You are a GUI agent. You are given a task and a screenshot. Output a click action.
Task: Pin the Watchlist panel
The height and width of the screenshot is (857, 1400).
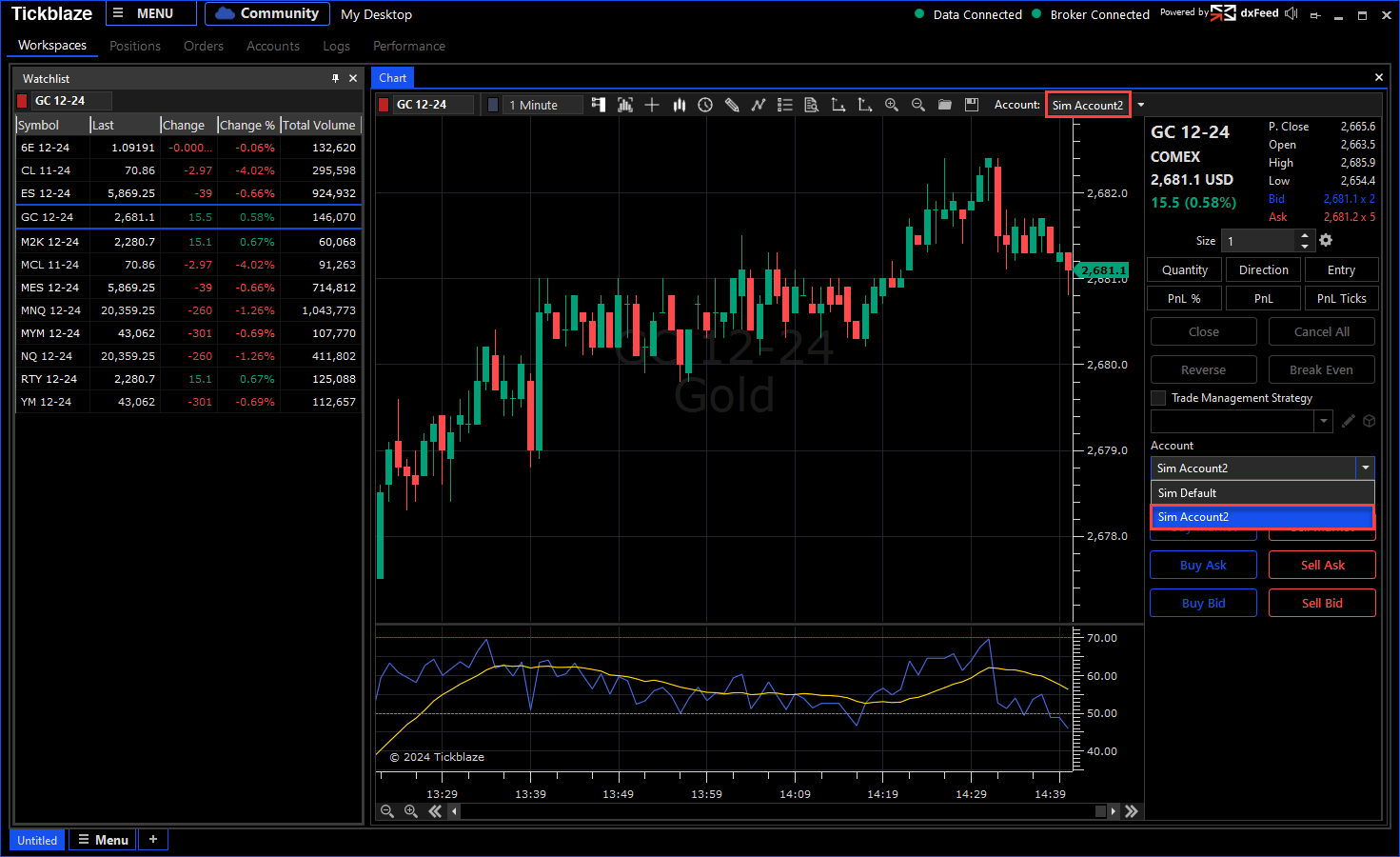(x=335, y=78)
